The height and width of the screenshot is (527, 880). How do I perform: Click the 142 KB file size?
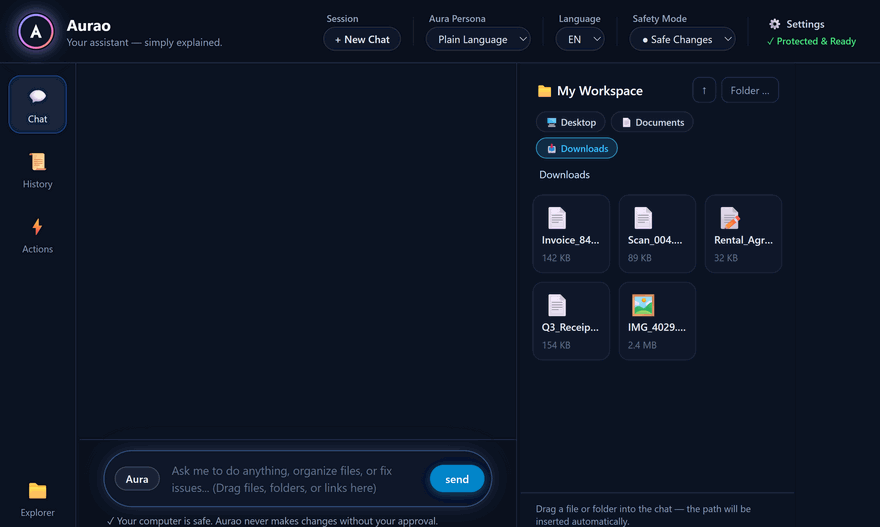[x=556, y=258]
